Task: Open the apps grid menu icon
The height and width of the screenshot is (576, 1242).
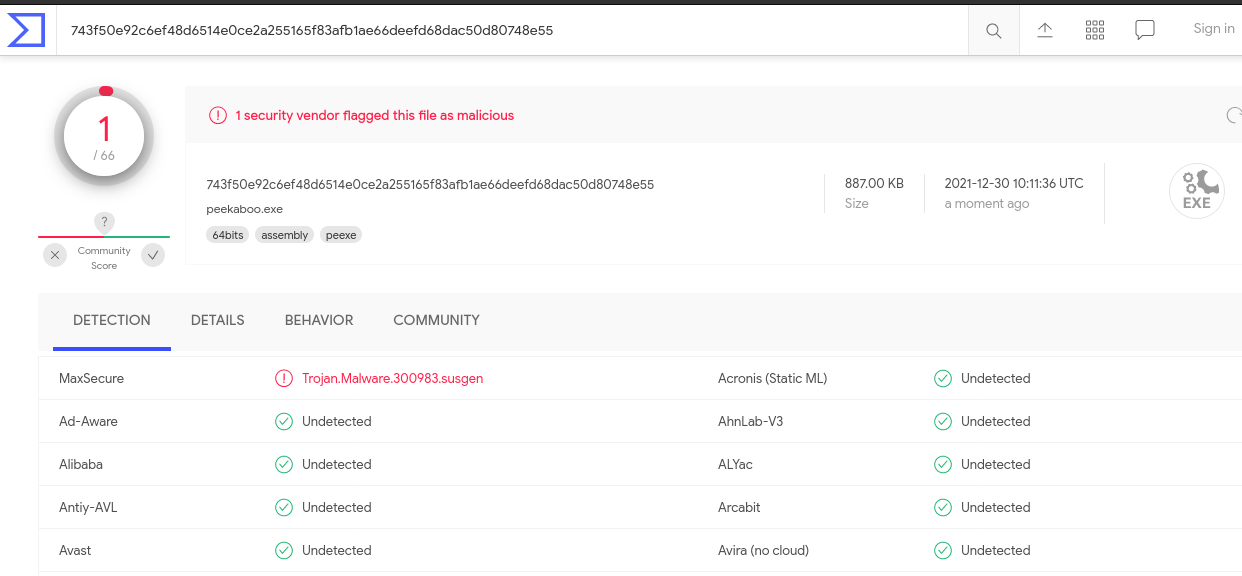Action: pos(1094,29)
